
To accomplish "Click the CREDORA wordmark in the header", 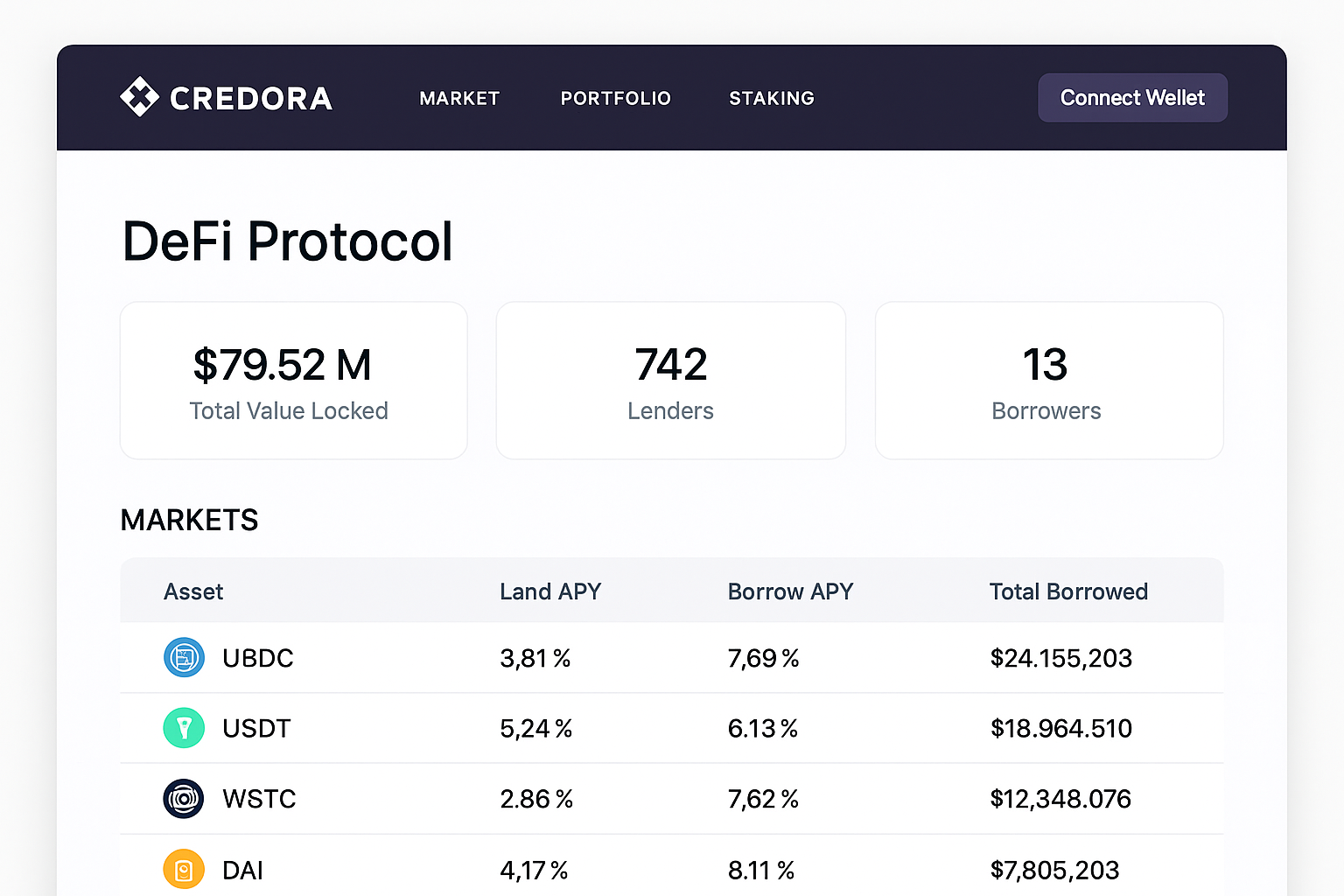I will pyautogui.click(x=252, y=97).
